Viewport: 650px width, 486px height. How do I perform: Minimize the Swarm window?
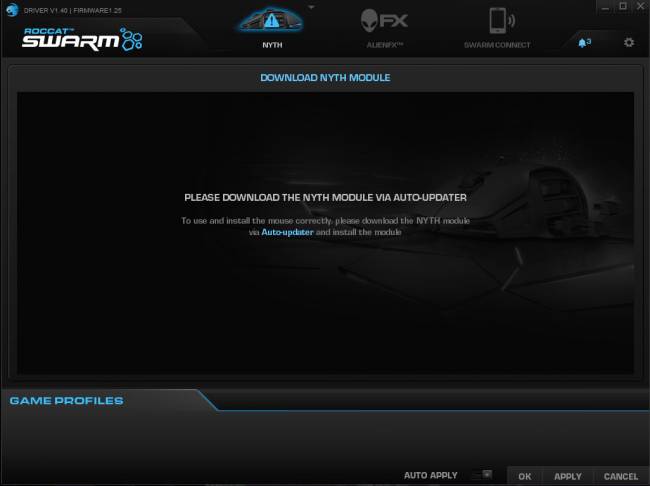tap(603, 6)
